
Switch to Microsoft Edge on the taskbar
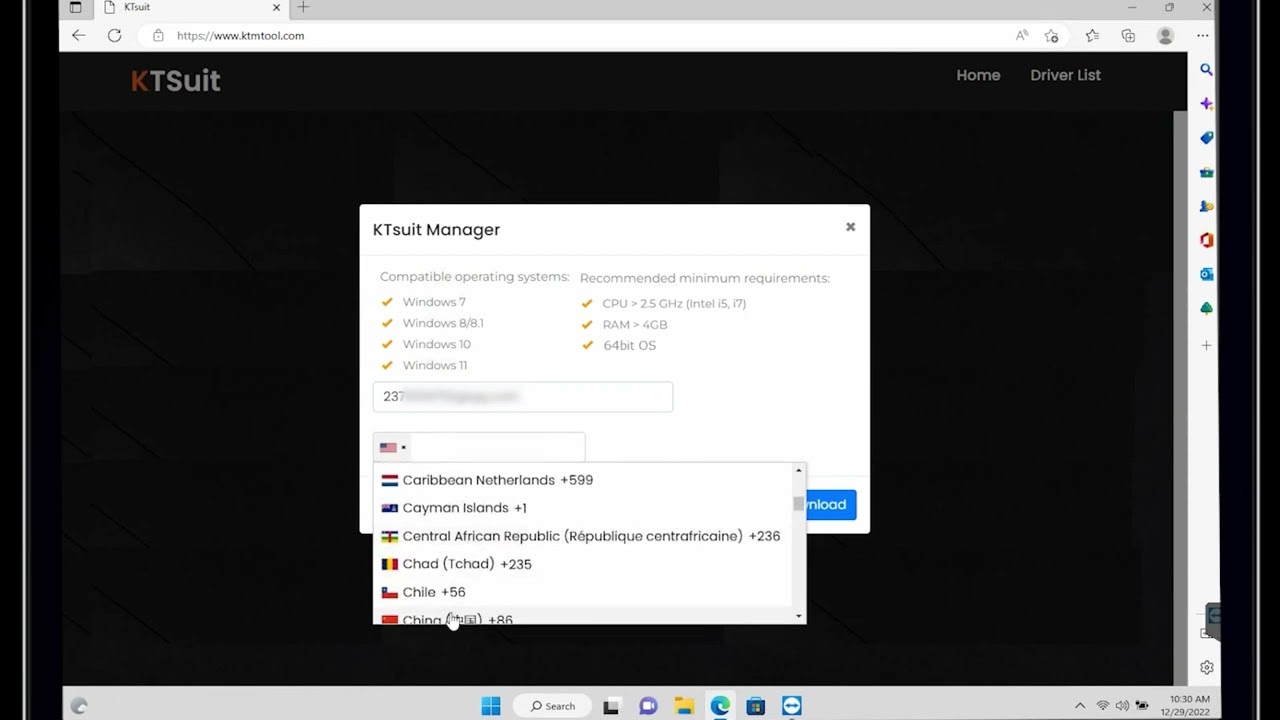click(720, 706)
